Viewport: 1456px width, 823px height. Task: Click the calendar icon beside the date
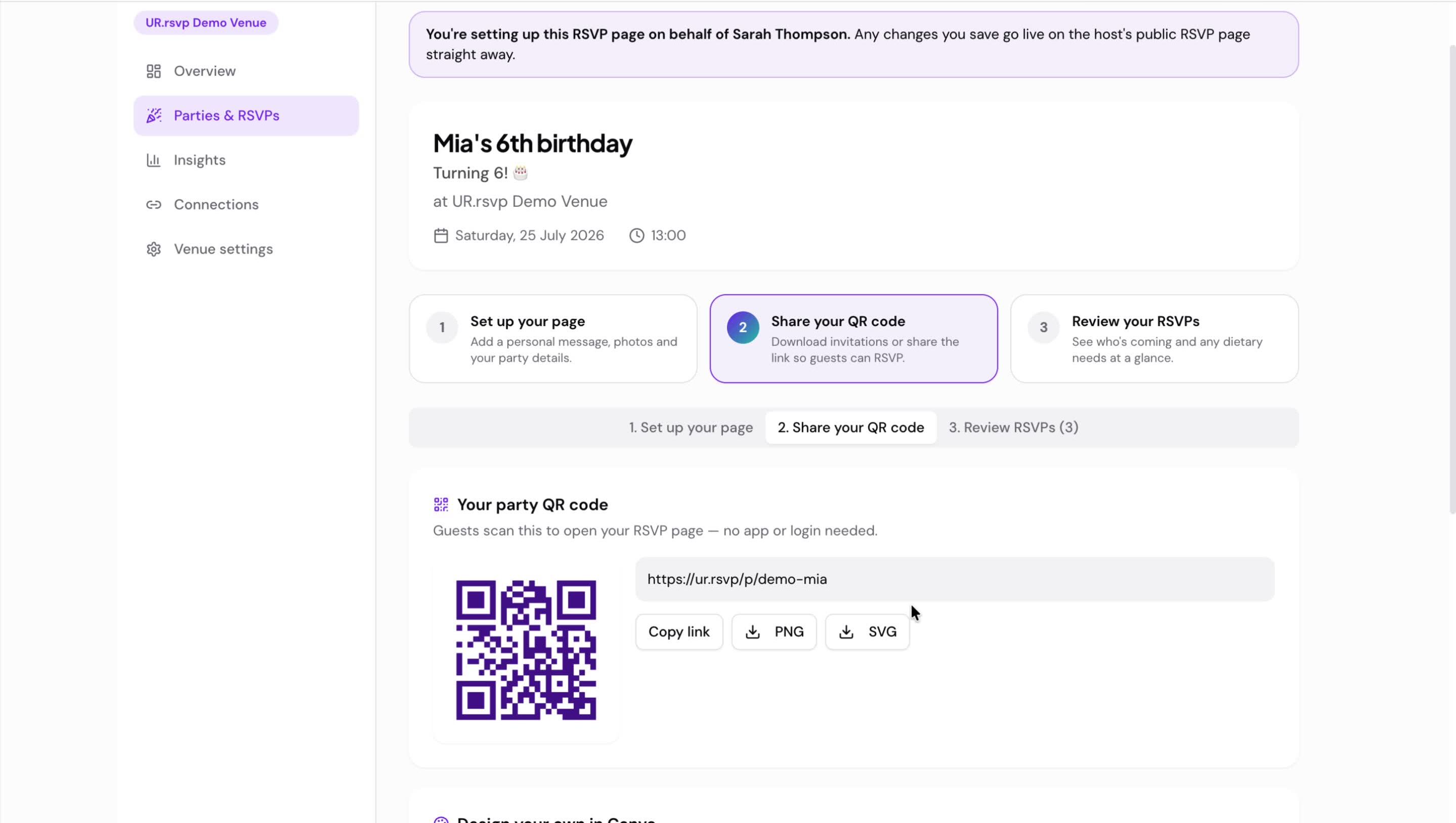click(x=441, y=235)
